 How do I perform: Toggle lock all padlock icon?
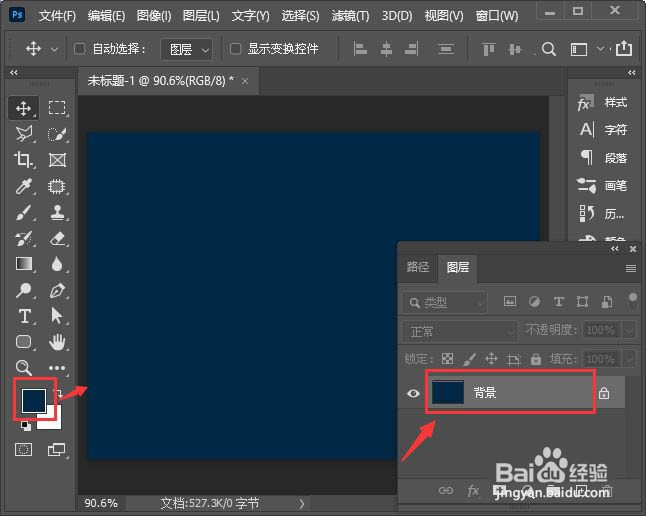536,359
